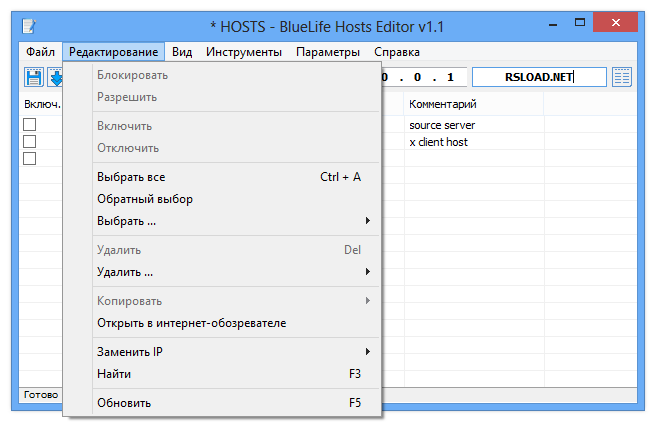
Task: Select Найти menu entry
Action: click(236, 374)
